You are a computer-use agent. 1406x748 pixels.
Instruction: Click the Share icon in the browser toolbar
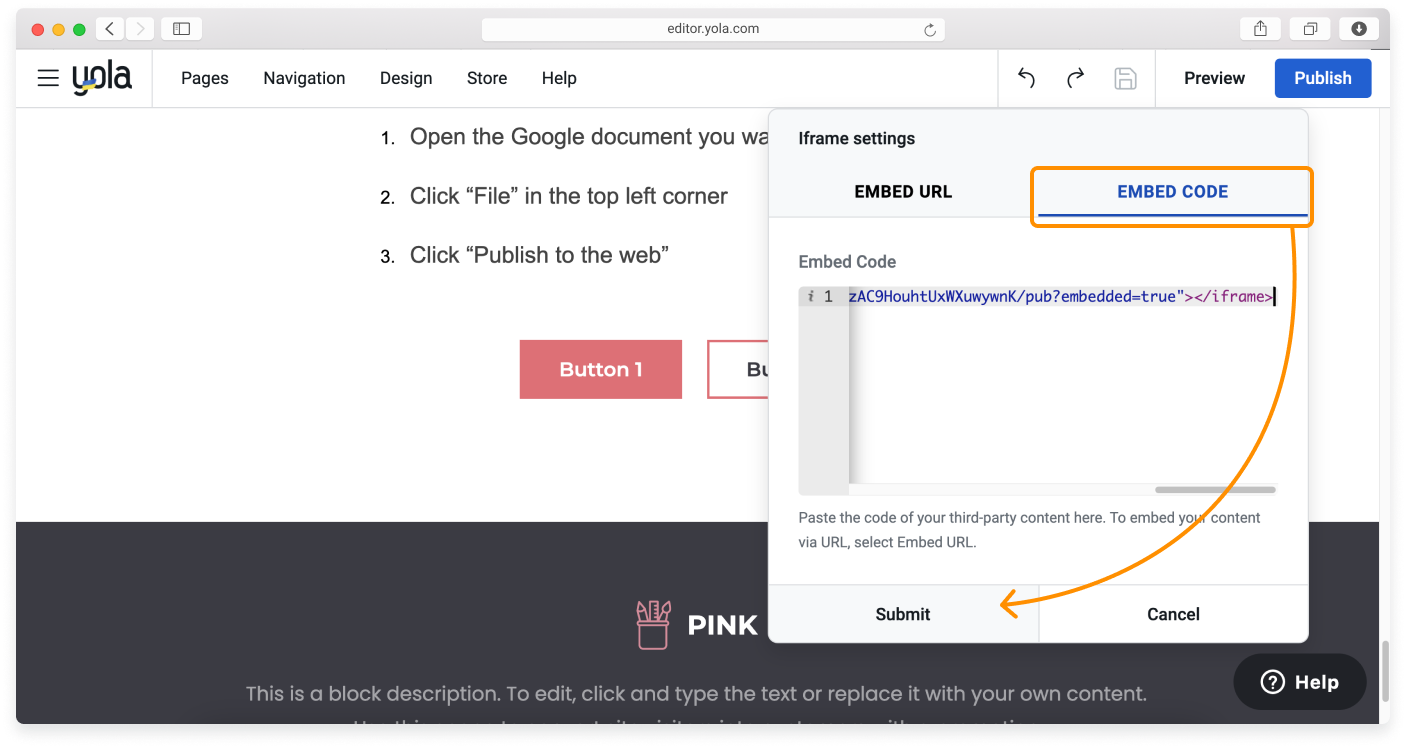click(1259, 28)
